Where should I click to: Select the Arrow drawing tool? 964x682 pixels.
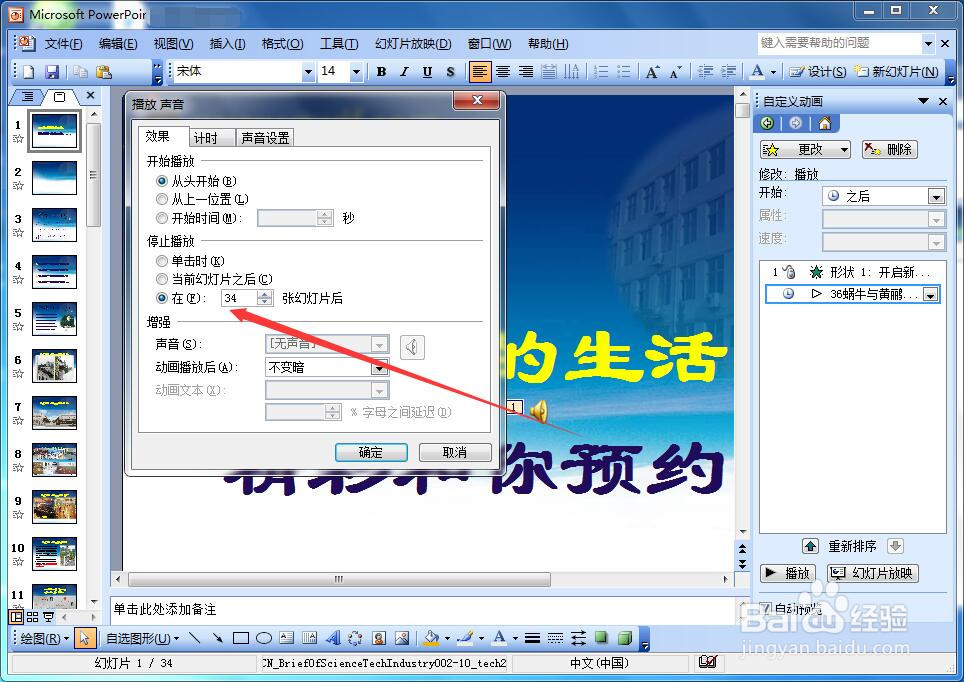218,638
